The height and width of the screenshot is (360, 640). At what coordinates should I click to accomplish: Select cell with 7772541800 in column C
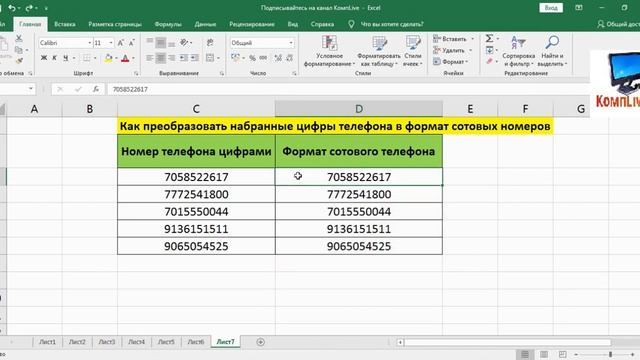pyautogui.click(x=196, y=194)
